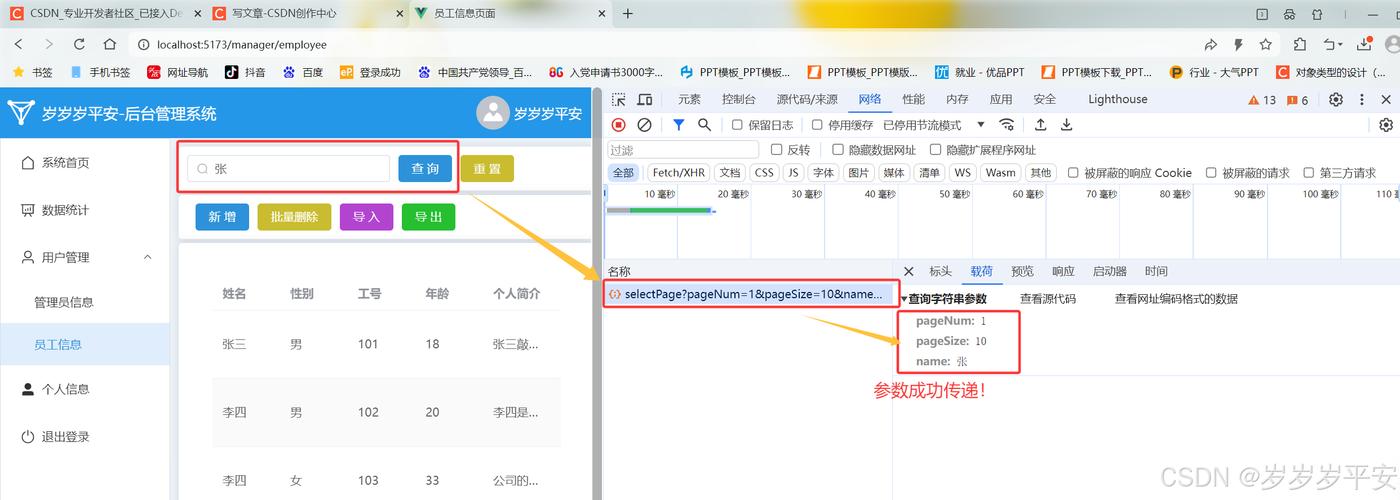The height and width of the screenshot is (500, 1400).
Task: Check 被屏蔽的请求 option
Action: 1211,173
